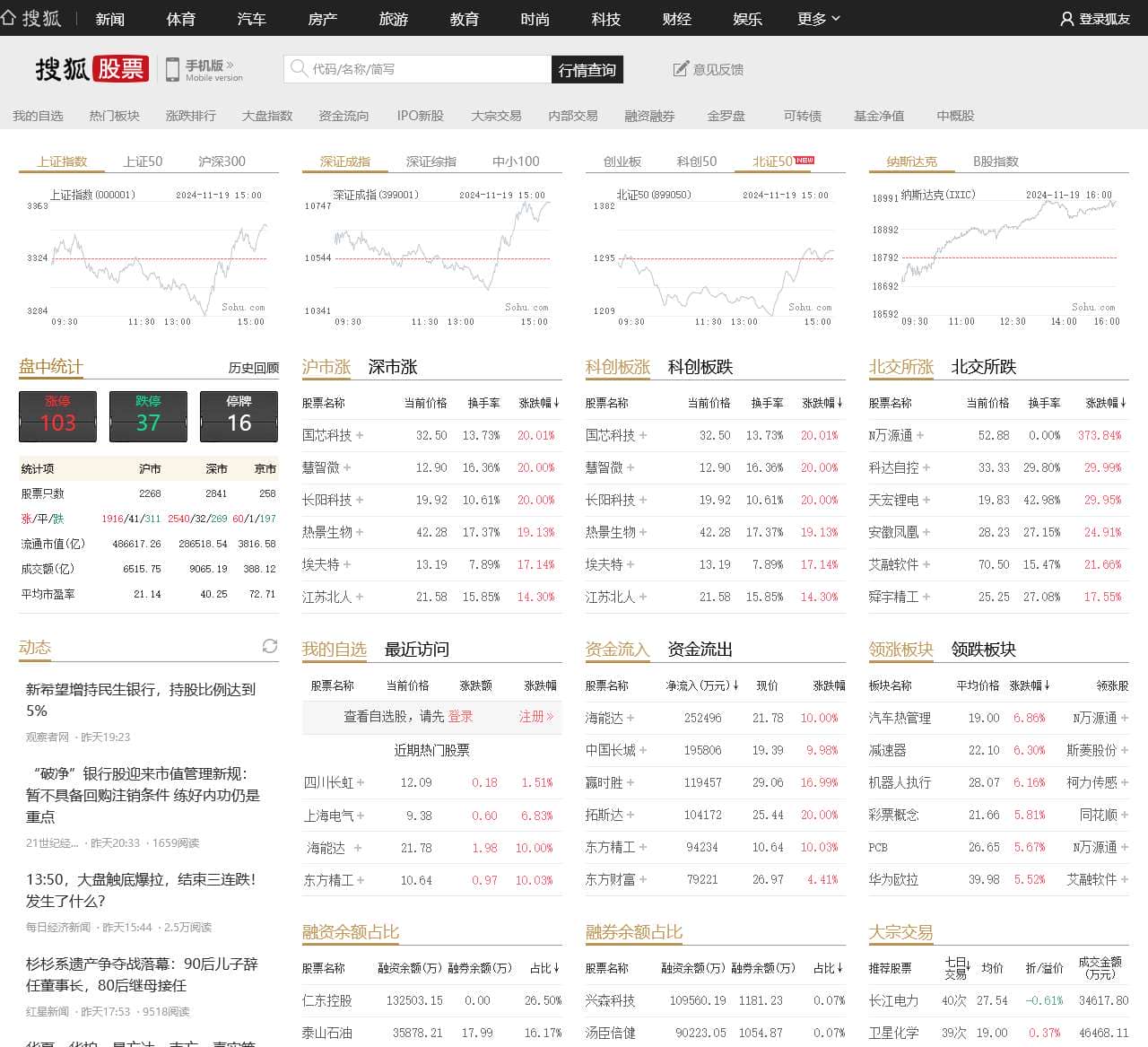
Task: Switch to 科创板跌 tab
Action: (x=700, y=367)
